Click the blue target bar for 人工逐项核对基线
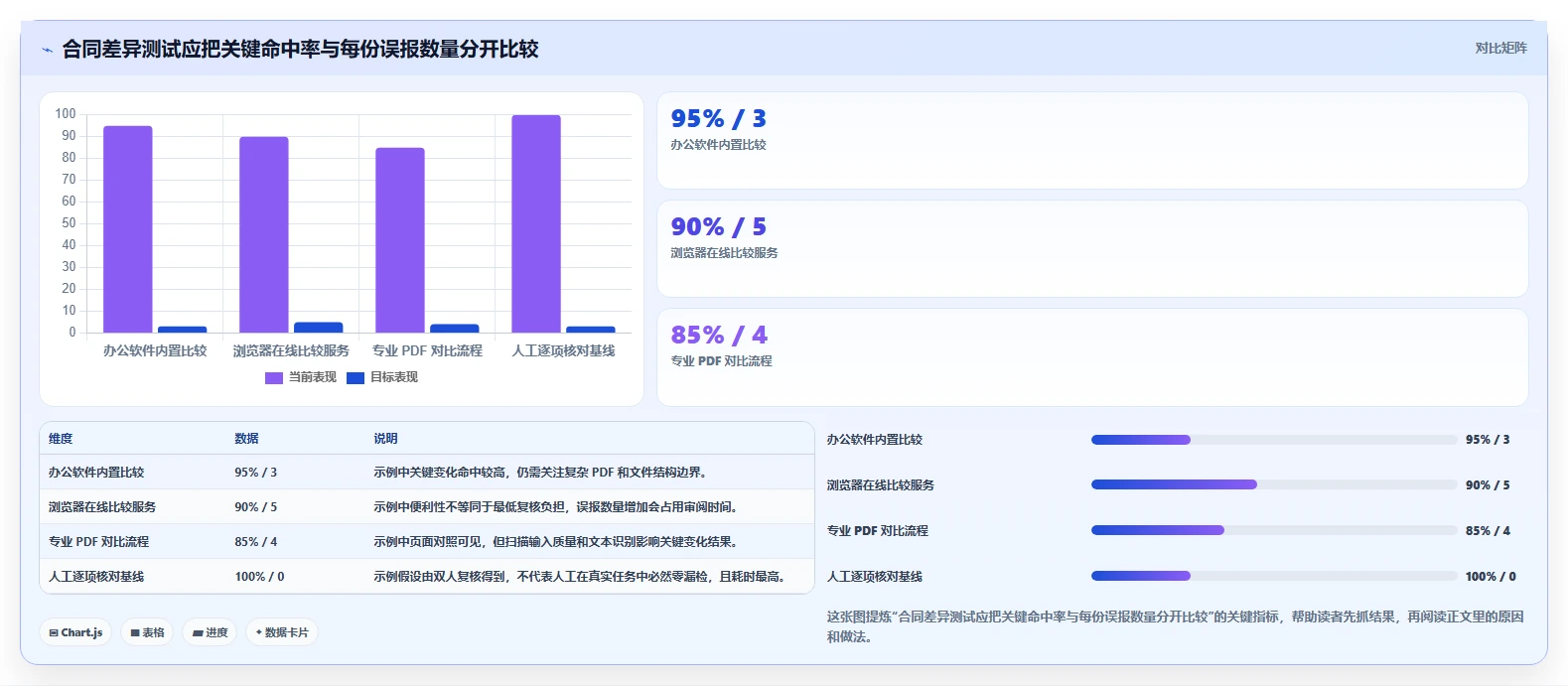The height and width of the screenshot is (686, 1568). click(x=591, y=330)
